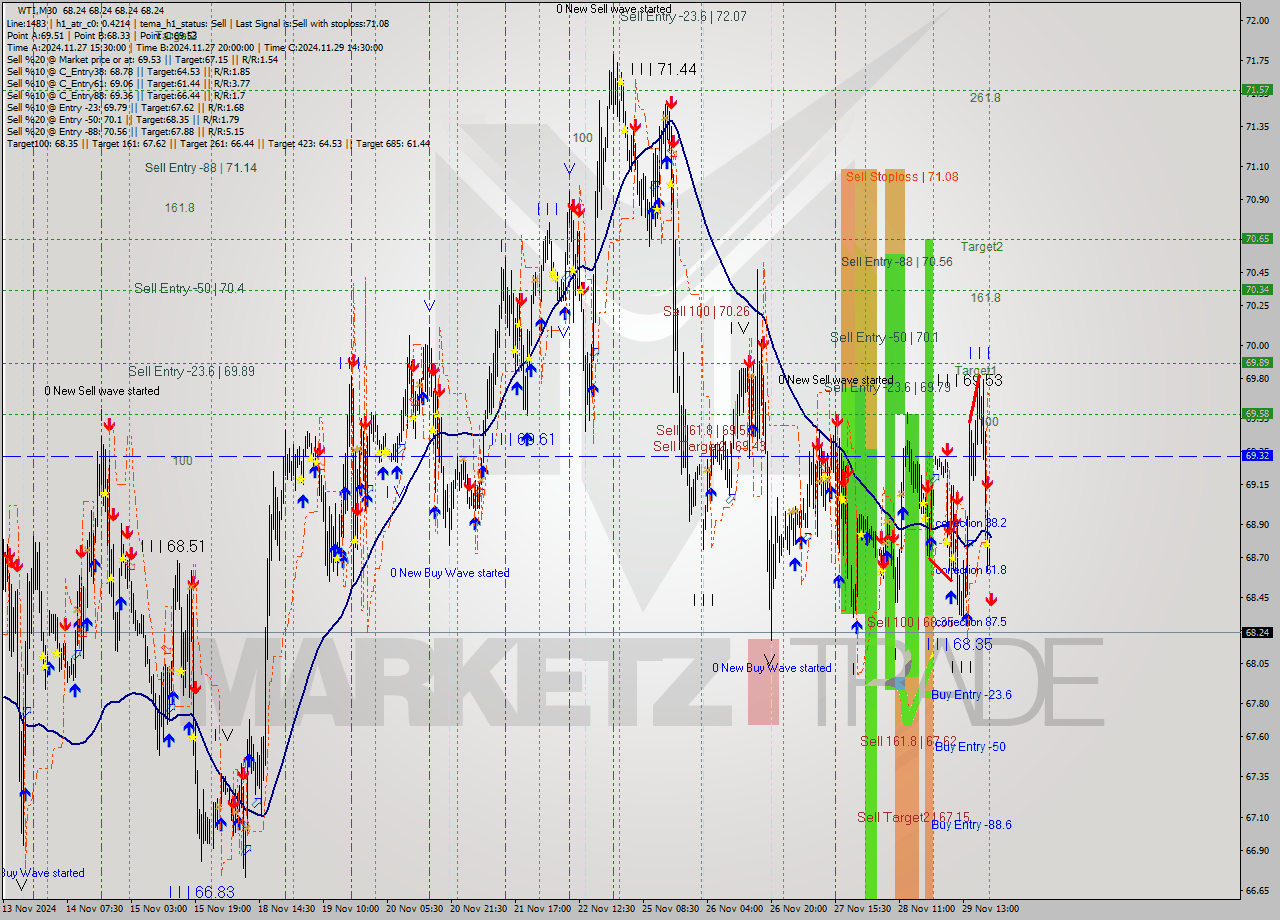The height and width of the screenshot is (920, 1280).
Task: Select the 66.65 value on price scale
Action: click(x=1256, y=890)
